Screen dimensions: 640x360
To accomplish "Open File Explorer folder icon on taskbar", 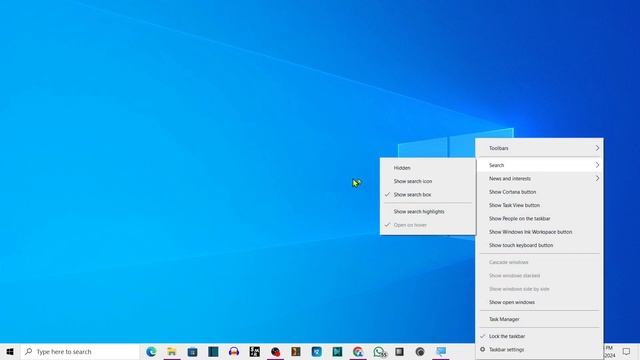I will 172,351.
